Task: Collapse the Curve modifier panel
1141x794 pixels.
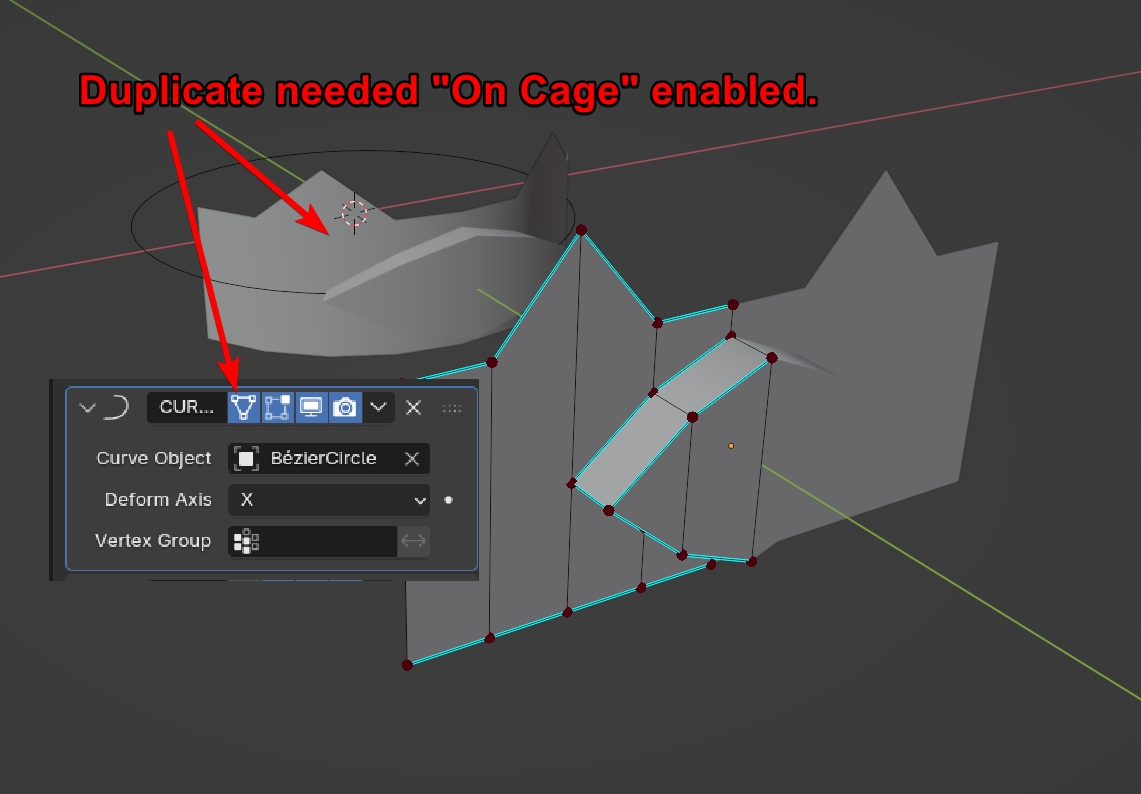Action: [87, 408]
